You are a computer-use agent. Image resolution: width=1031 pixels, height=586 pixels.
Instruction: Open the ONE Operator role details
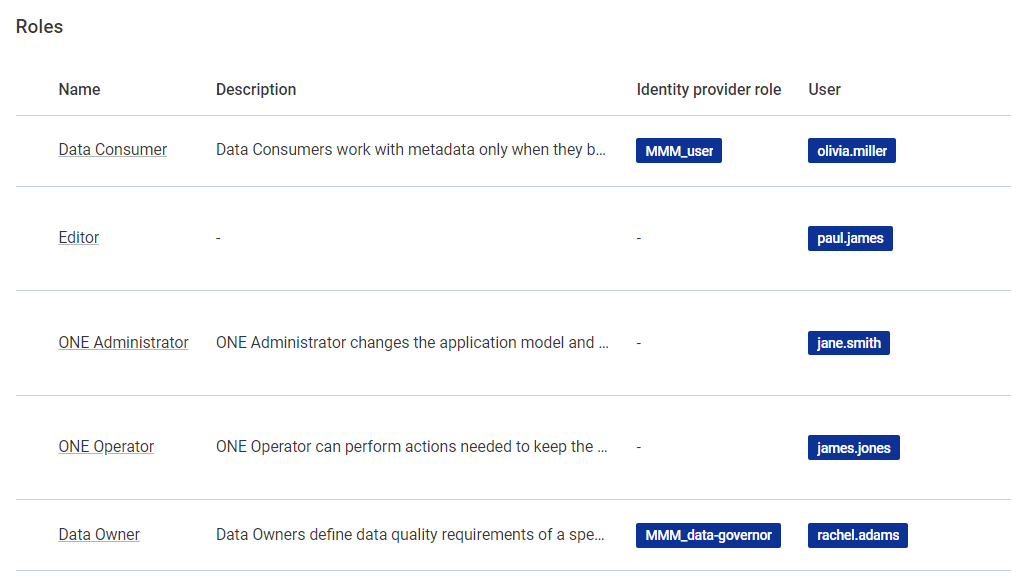pos(106,446)
